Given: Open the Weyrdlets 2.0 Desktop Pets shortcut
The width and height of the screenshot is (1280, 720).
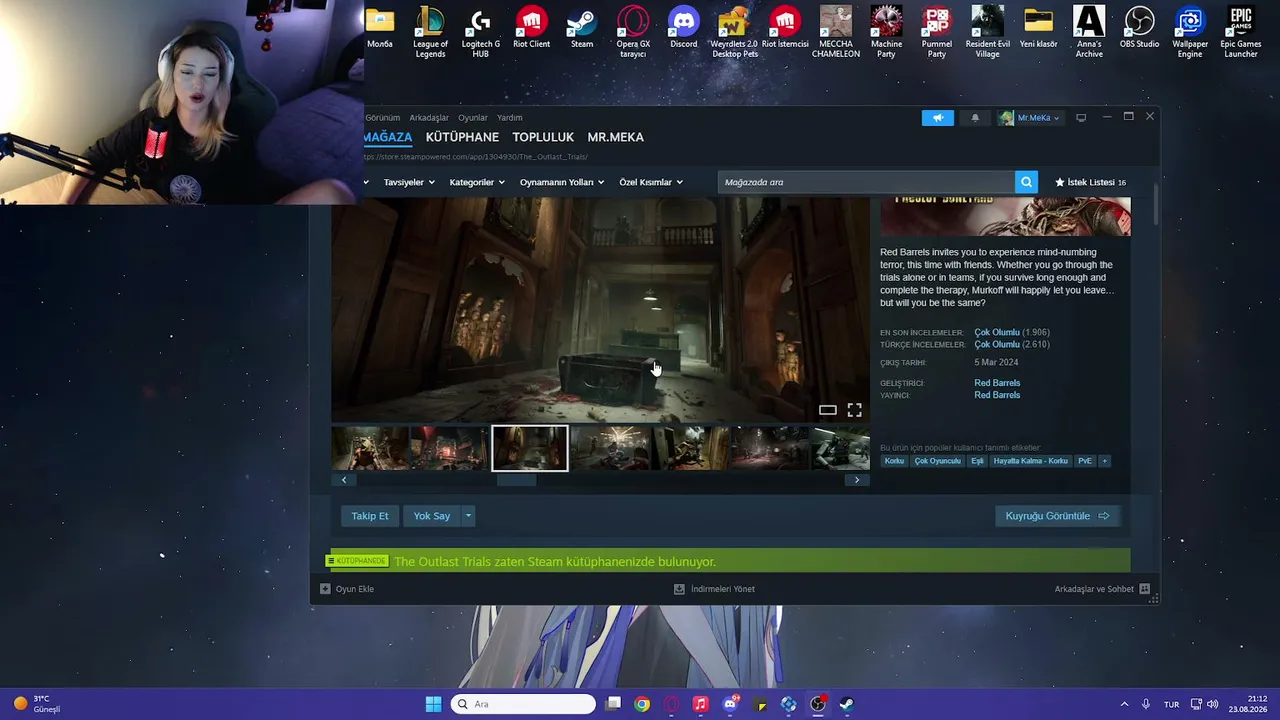Looking at the screenshot, I should tap(734, 32).
